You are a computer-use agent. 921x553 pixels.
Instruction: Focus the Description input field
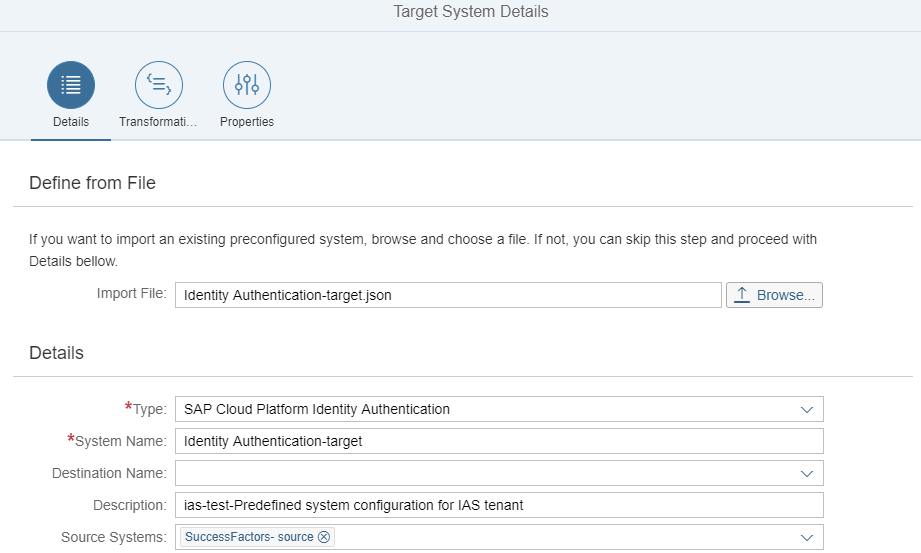click(x=499, y=505)
